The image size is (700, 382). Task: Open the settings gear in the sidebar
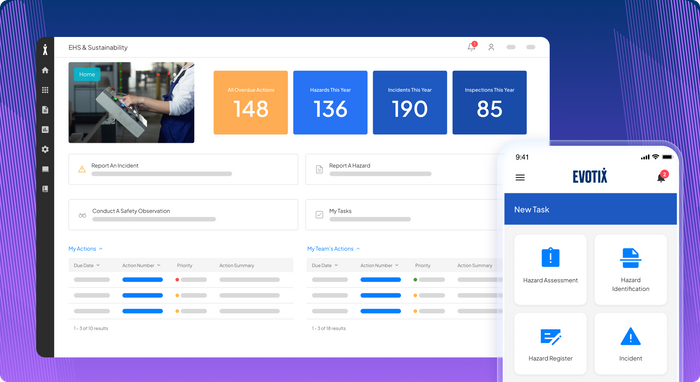tap(45, 149)
